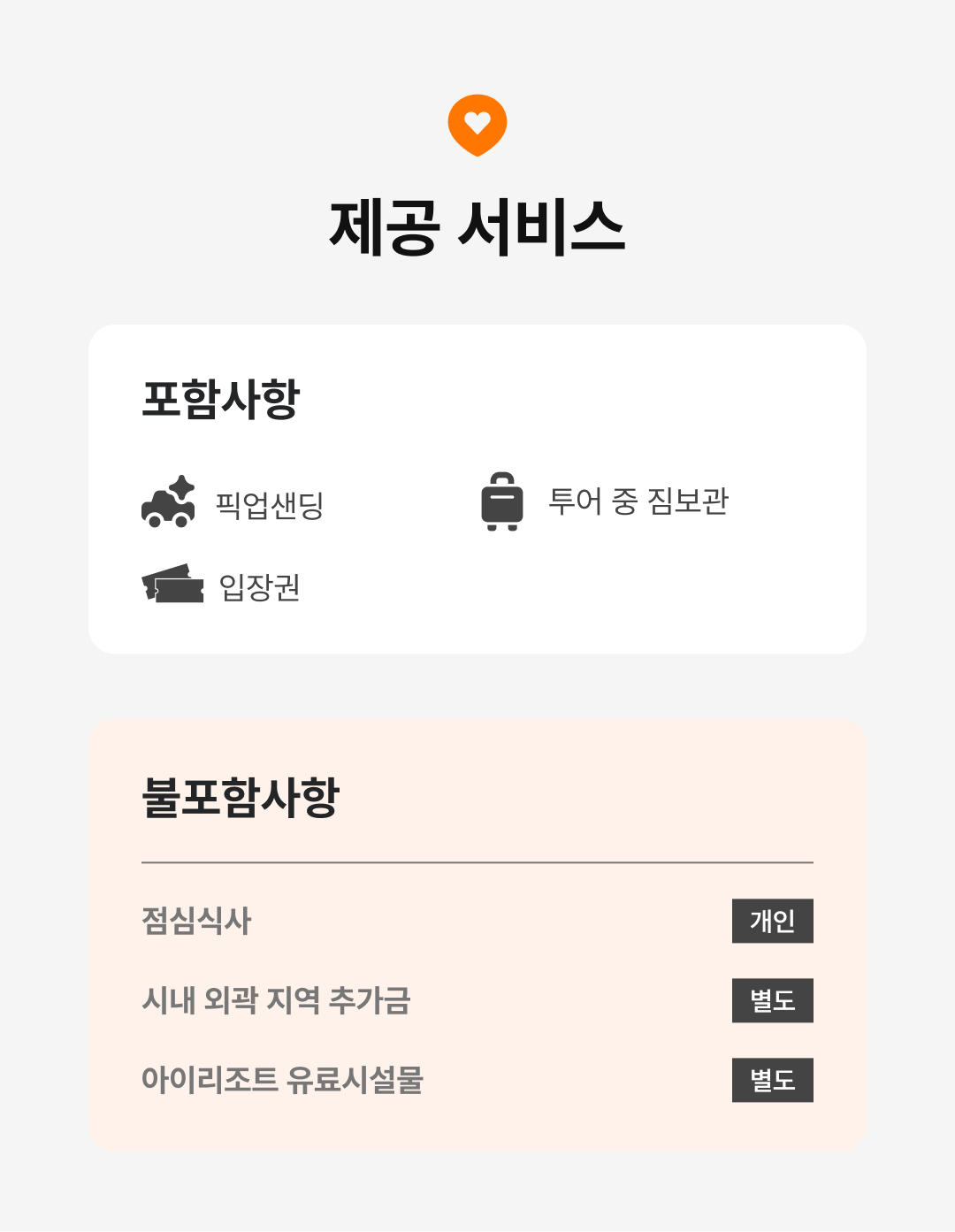Click 별도 badge beside 시내 외곽 지역 추가금
Screen dimensions: 955x1232
coord(772,1000)
